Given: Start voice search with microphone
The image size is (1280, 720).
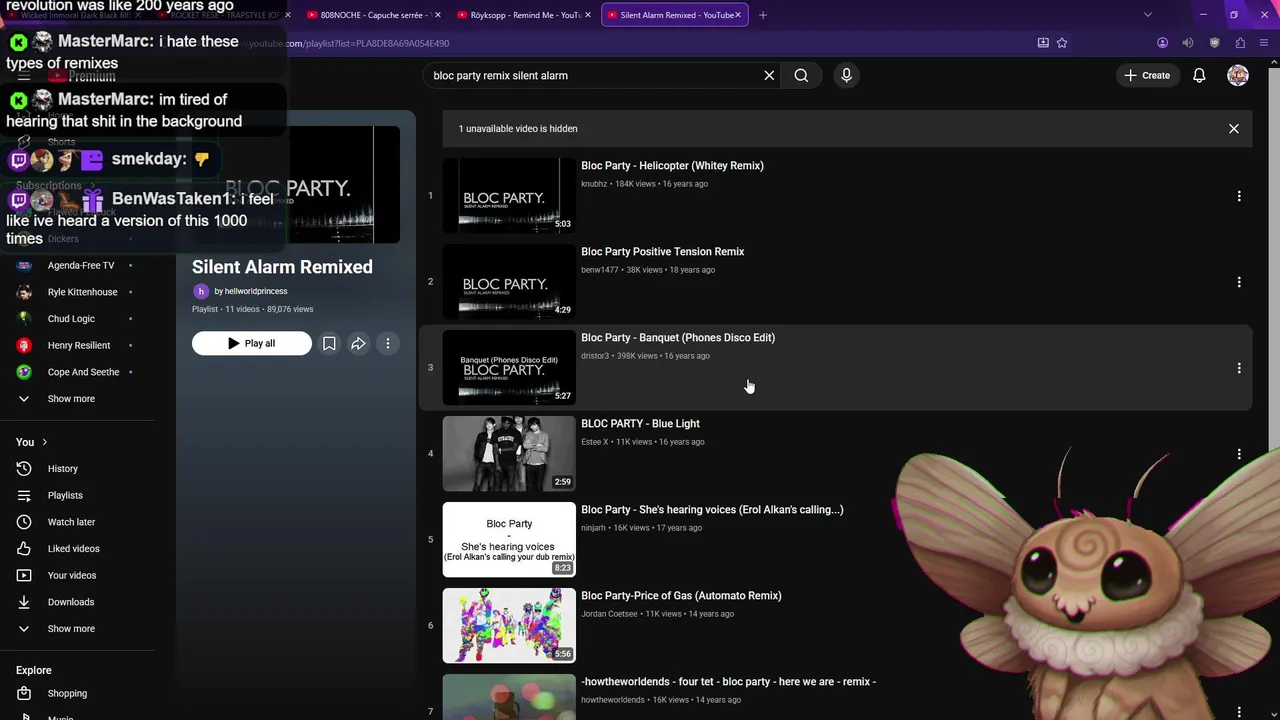Looking at the screenshot, I should tap(846, 75).
